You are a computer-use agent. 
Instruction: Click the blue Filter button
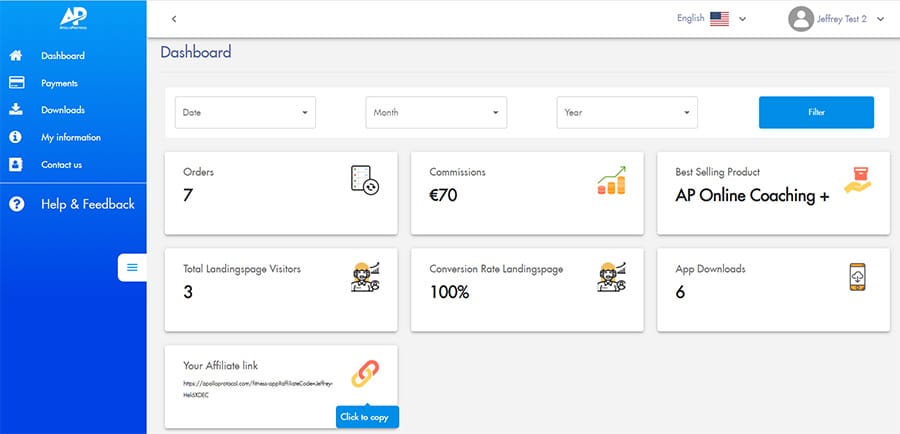point(816,113)
